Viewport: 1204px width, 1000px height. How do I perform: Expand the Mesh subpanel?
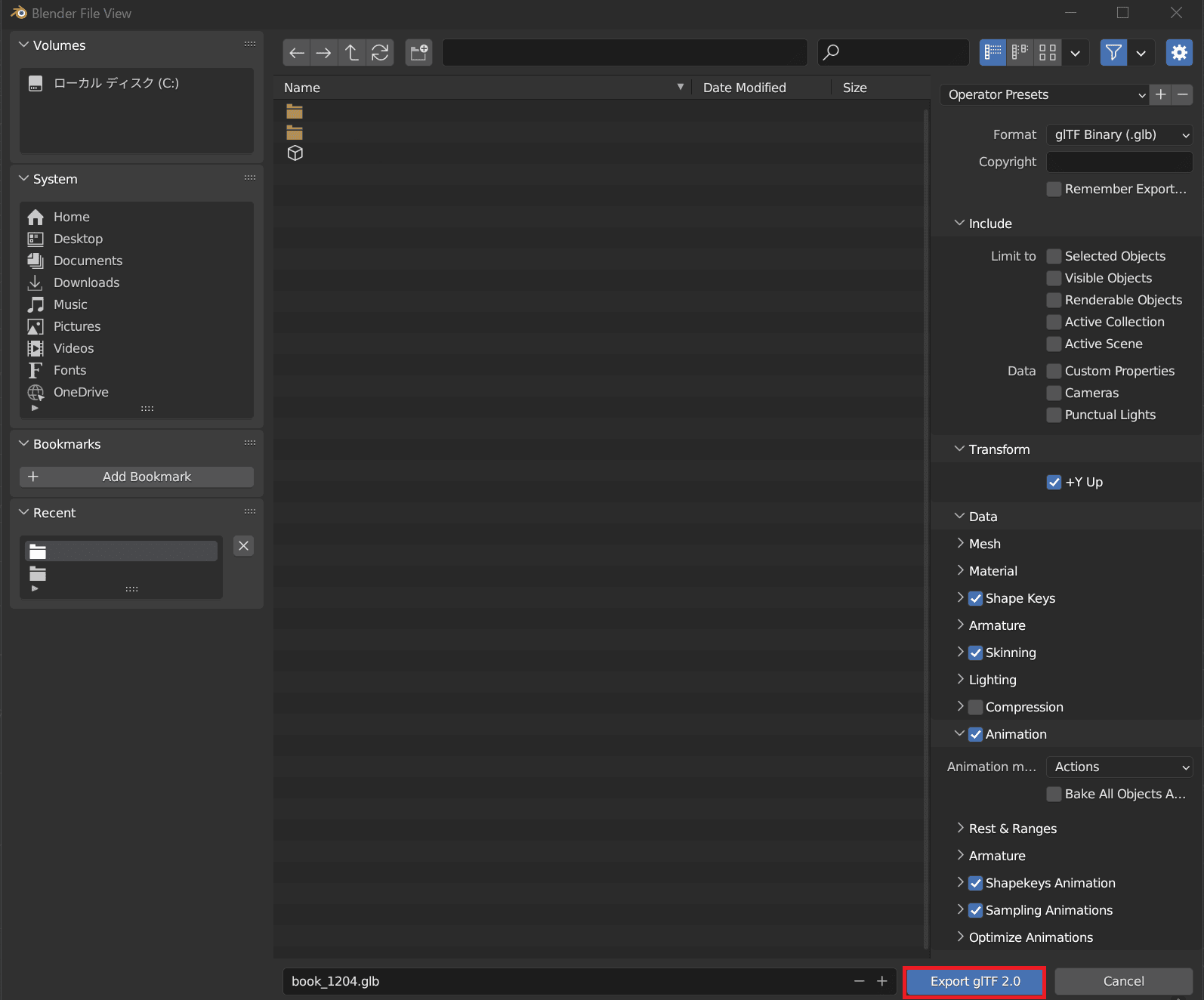pyautogui.click(x=960, y=543)
